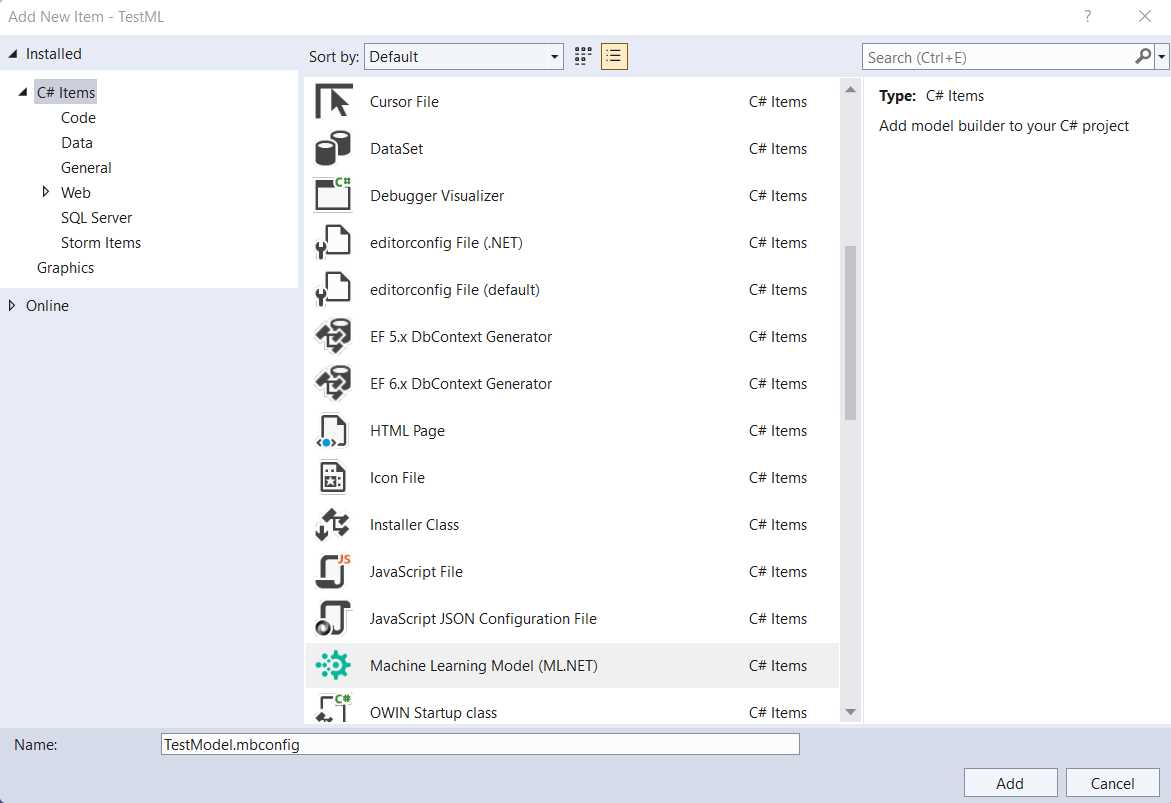The image size is (1171, 803).
Task: Select EF 6.x DbContext Generator text
Action: click(461, 384)
